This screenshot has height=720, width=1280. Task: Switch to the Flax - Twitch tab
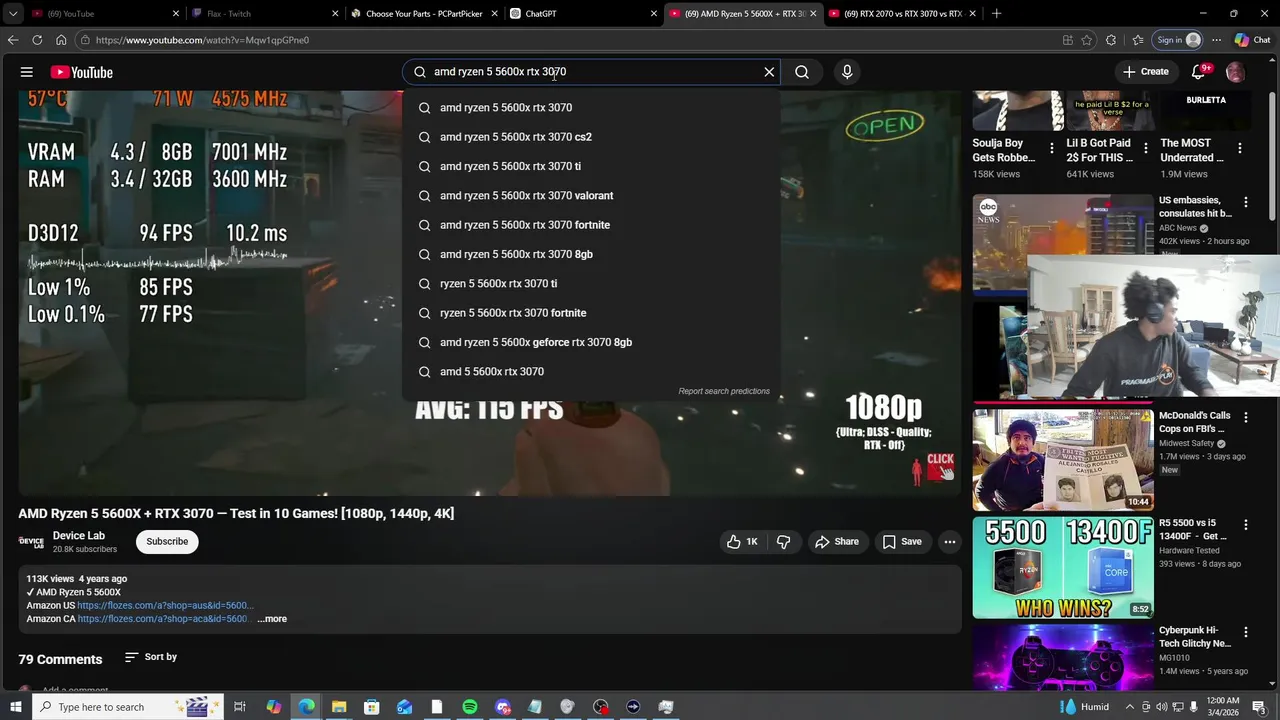[264, 14]
